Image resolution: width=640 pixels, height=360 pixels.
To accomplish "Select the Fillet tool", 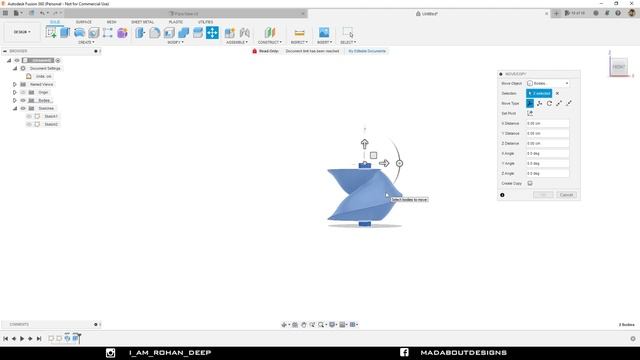I will coord(155,33).
